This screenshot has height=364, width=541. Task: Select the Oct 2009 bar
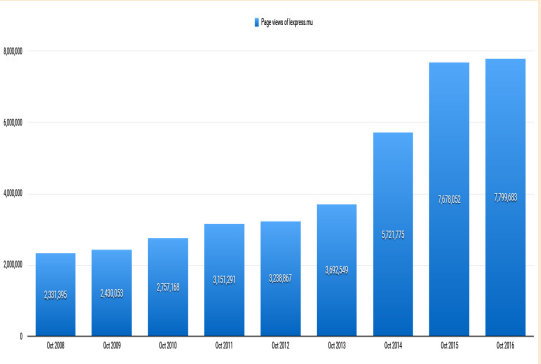tap(112, 293)
